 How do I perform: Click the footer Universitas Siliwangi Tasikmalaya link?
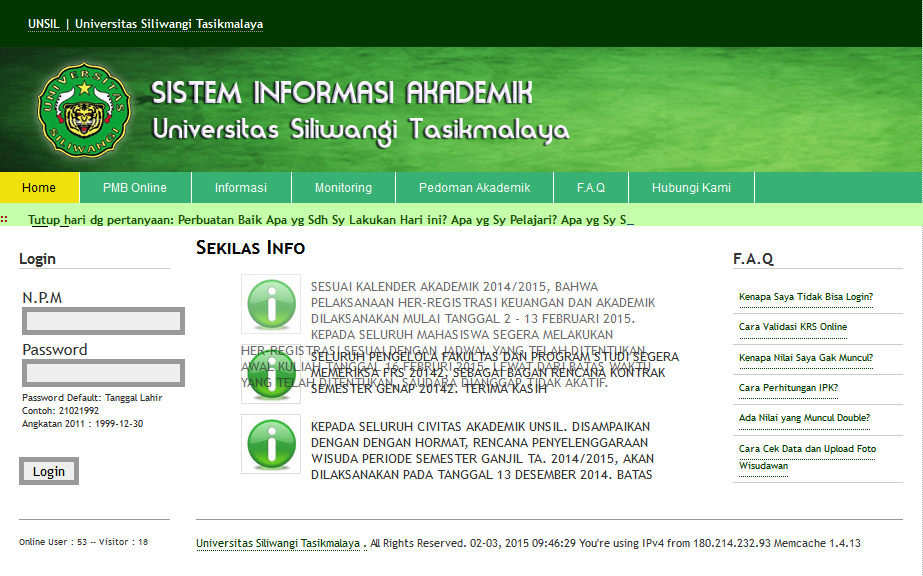pos(278,543)
